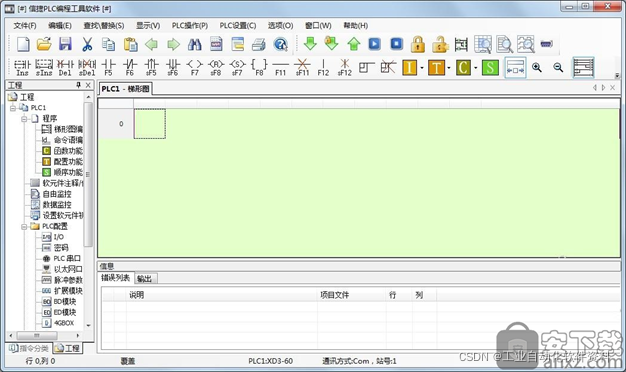Download program to PLC green down arrow

(310, 44)
